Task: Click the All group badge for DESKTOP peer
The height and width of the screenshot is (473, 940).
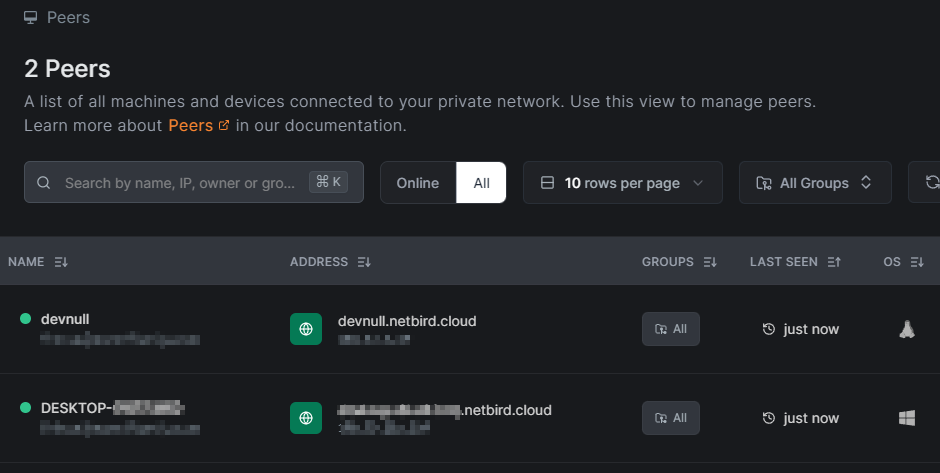Action: (671, 418)
